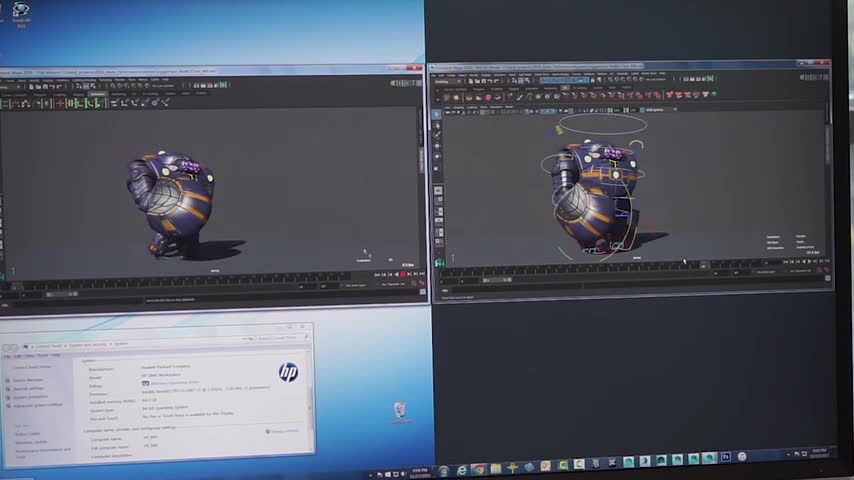The width and height of the screenshot is (854, 480).
Task: Play forward in right Maya playback controls
Action: [x=809, y=262]
